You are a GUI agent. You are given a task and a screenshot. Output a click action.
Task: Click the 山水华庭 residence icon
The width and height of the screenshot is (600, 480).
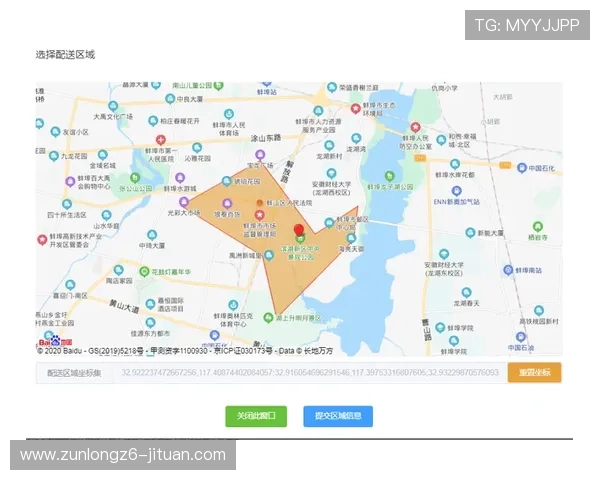tap(106, 215)
